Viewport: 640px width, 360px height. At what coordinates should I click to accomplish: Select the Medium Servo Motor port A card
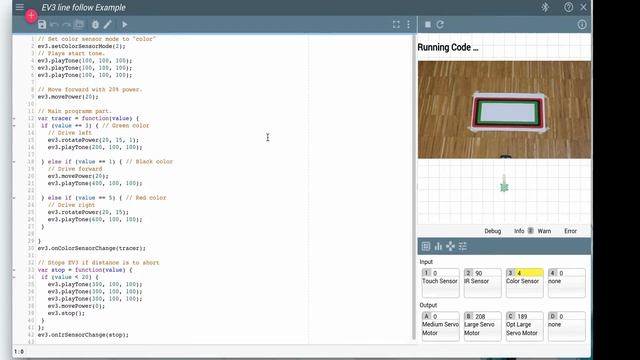[x=440, y=326]
